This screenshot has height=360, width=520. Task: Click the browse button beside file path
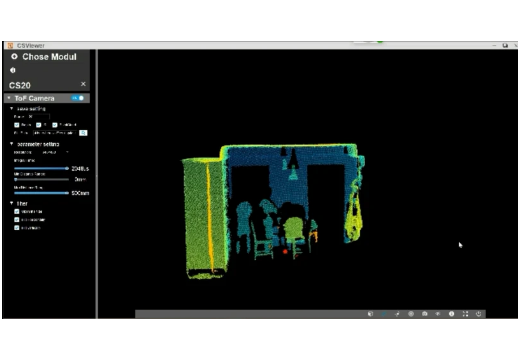click(x=83, y=133)
